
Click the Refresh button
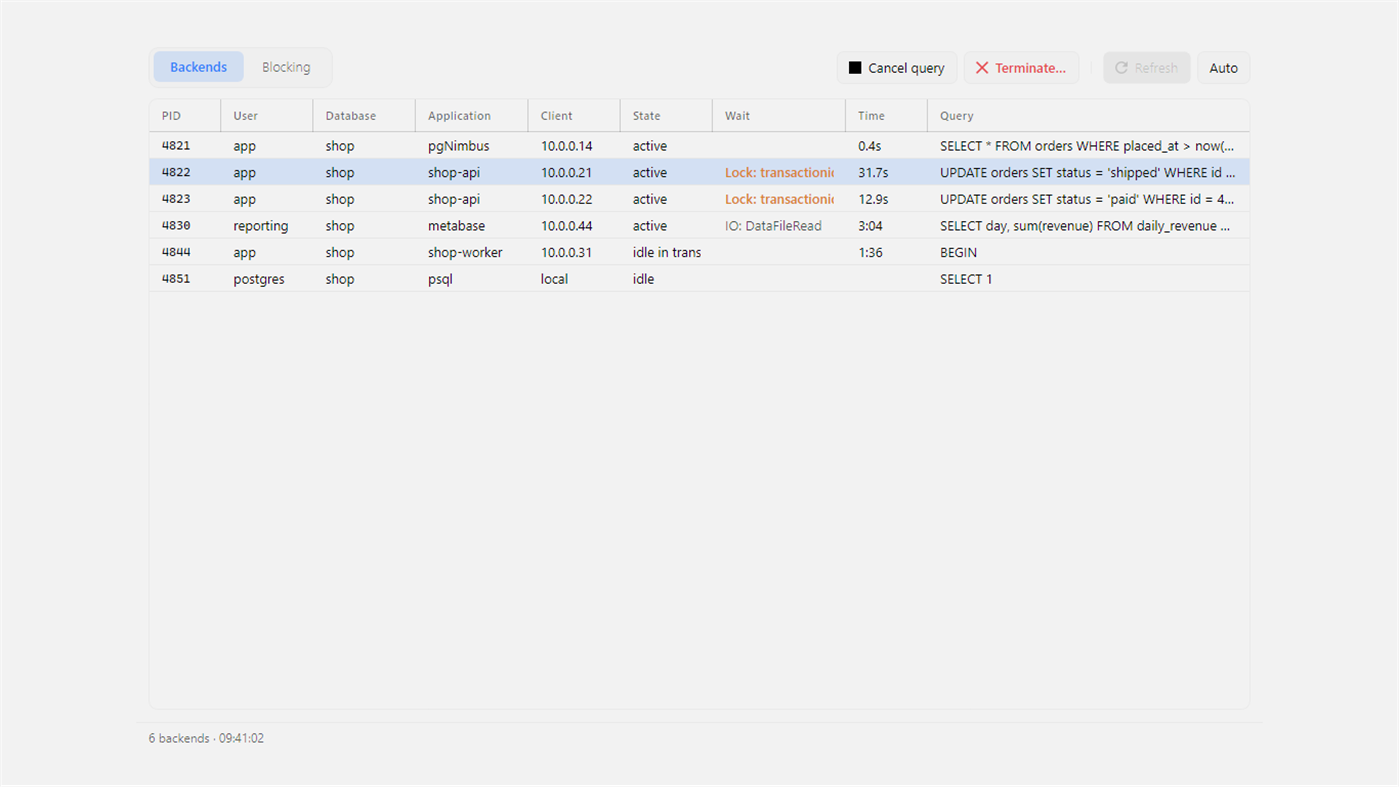tap(1147, 68)
